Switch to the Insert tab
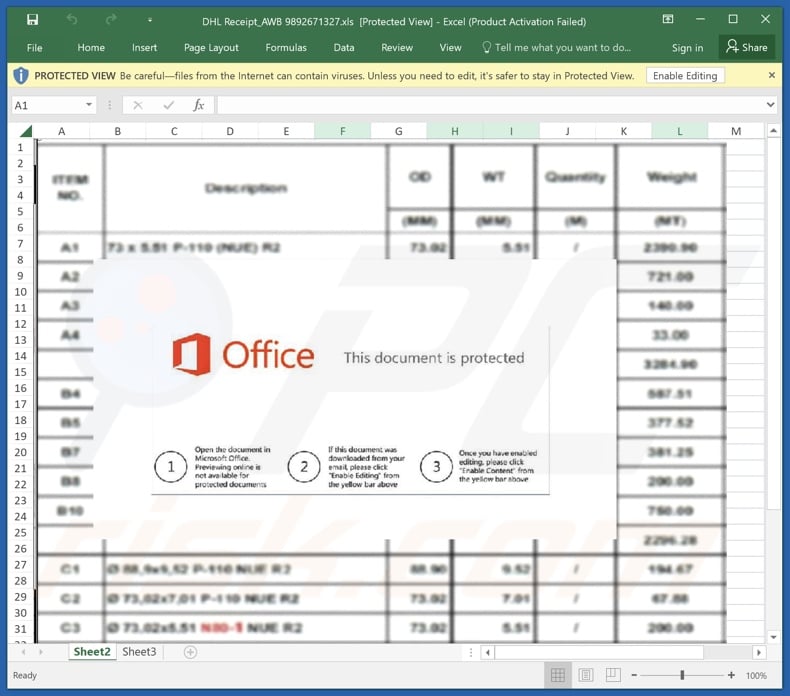This screenshot has width=790, height=696. 145,48
